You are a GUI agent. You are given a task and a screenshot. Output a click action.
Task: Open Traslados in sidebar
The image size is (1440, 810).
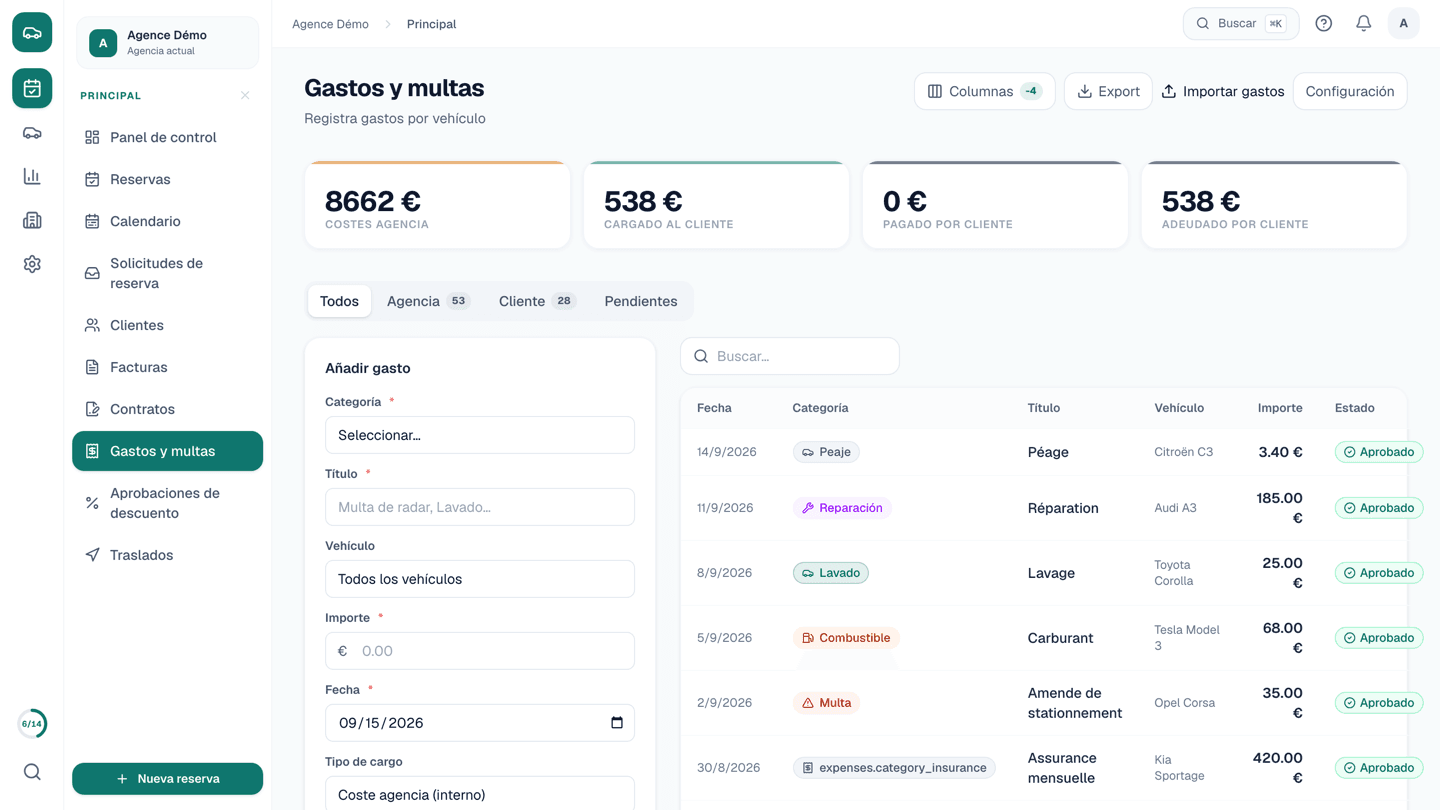coord(167,555)
